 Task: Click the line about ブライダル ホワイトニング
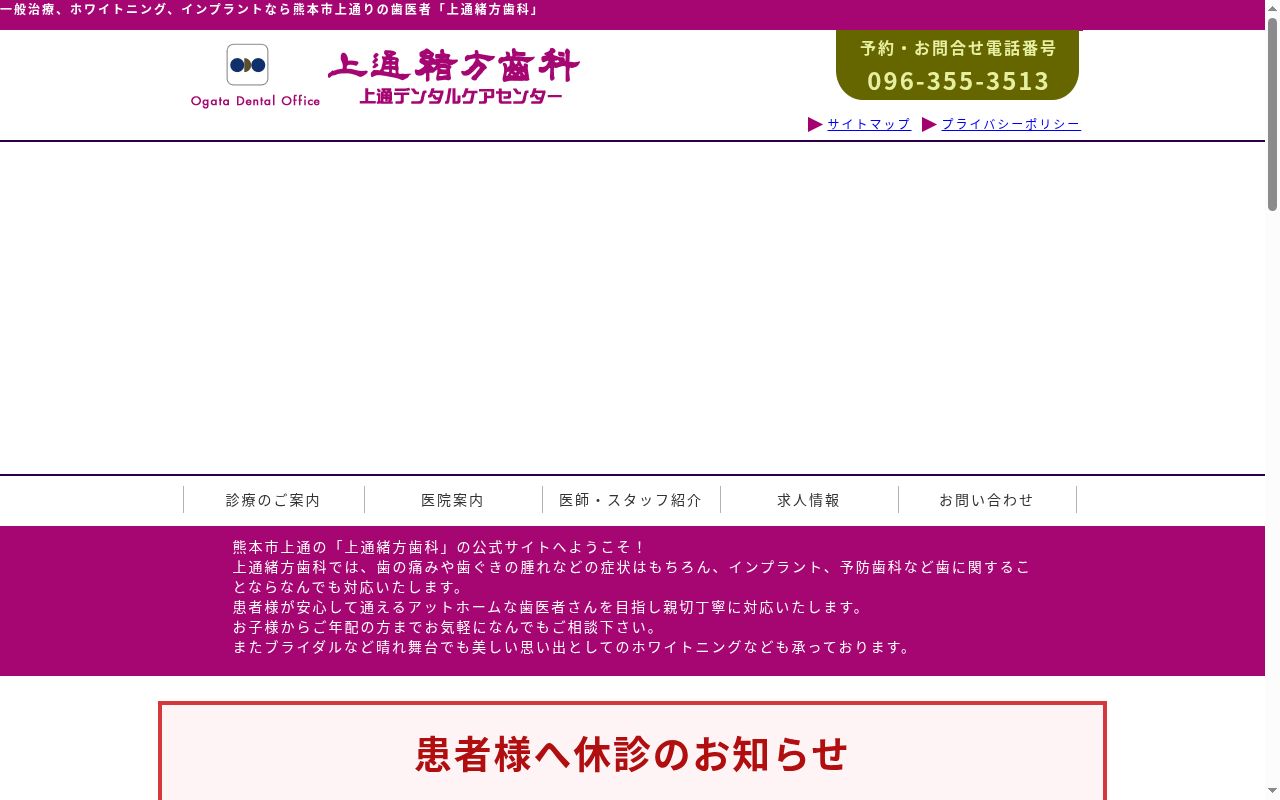573,647
